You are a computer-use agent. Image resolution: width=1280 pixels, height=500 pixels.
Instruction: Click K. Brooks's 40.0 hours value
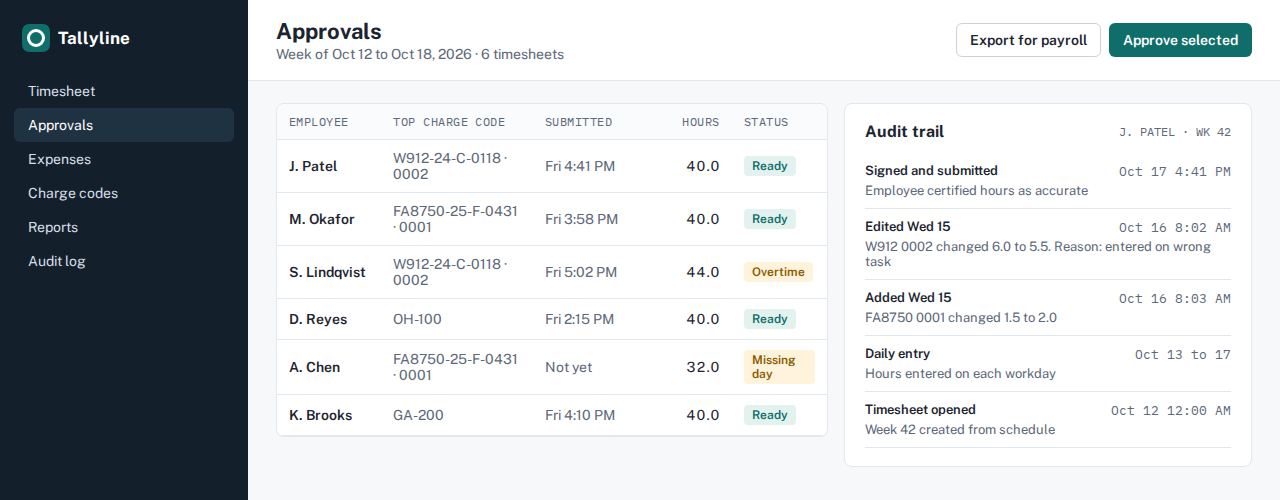pos(702,415)
